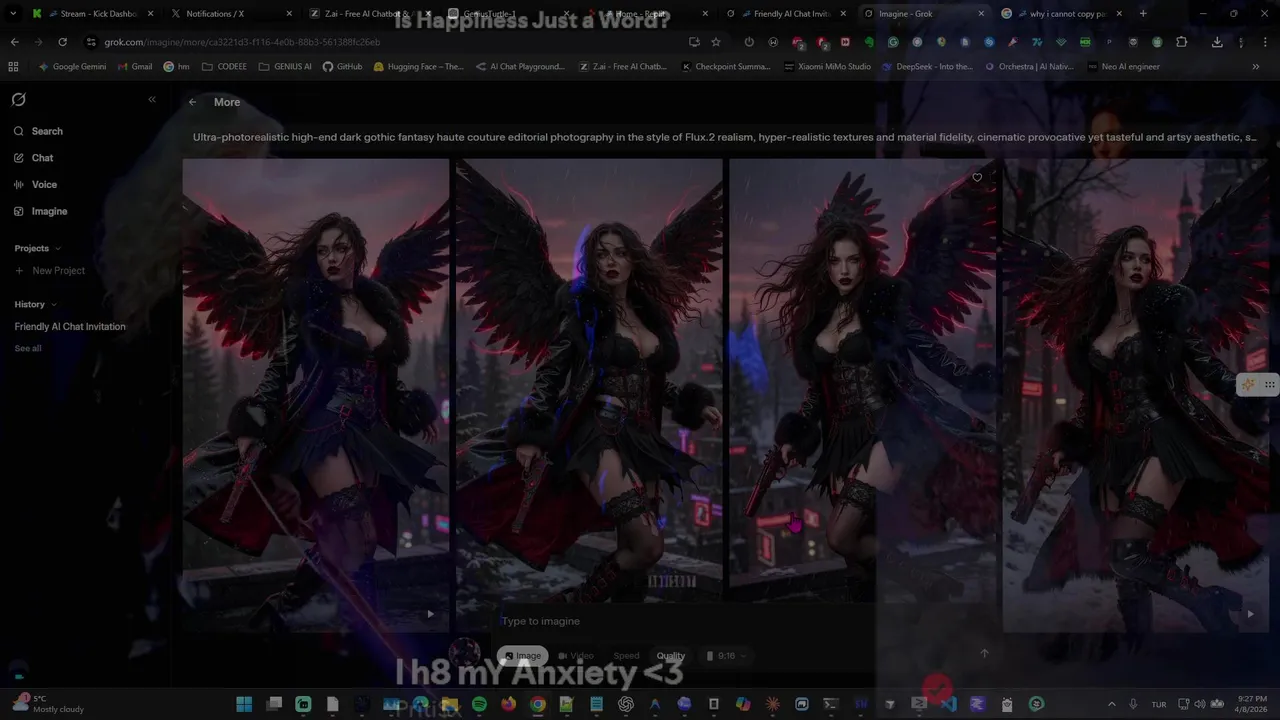Click the See all history link
Viewport: 1280px width, 720px height.
tap(28, 348)
